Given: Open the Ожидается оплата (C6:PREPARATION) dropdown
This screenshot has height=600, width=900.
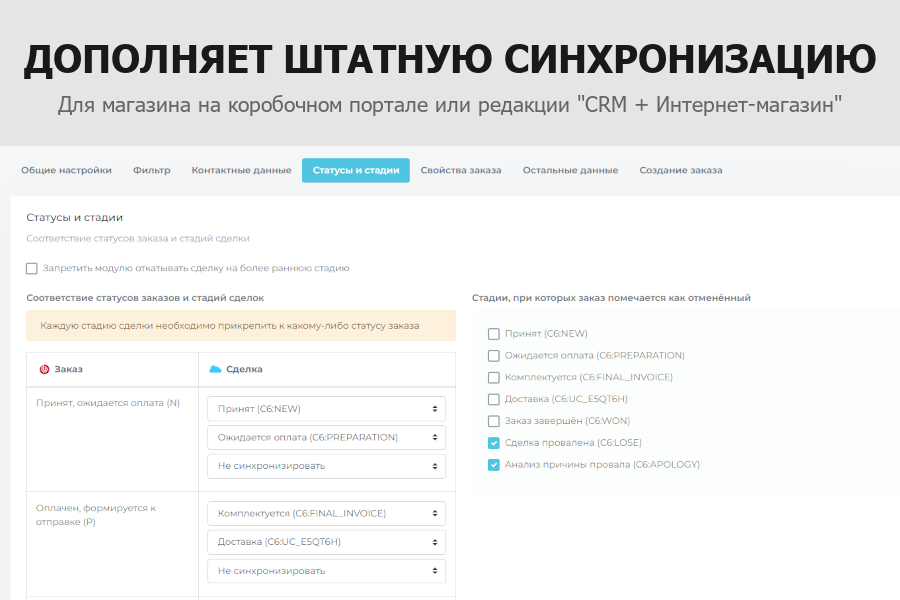Looking at the screenshot, I should [x=325, y=437].
